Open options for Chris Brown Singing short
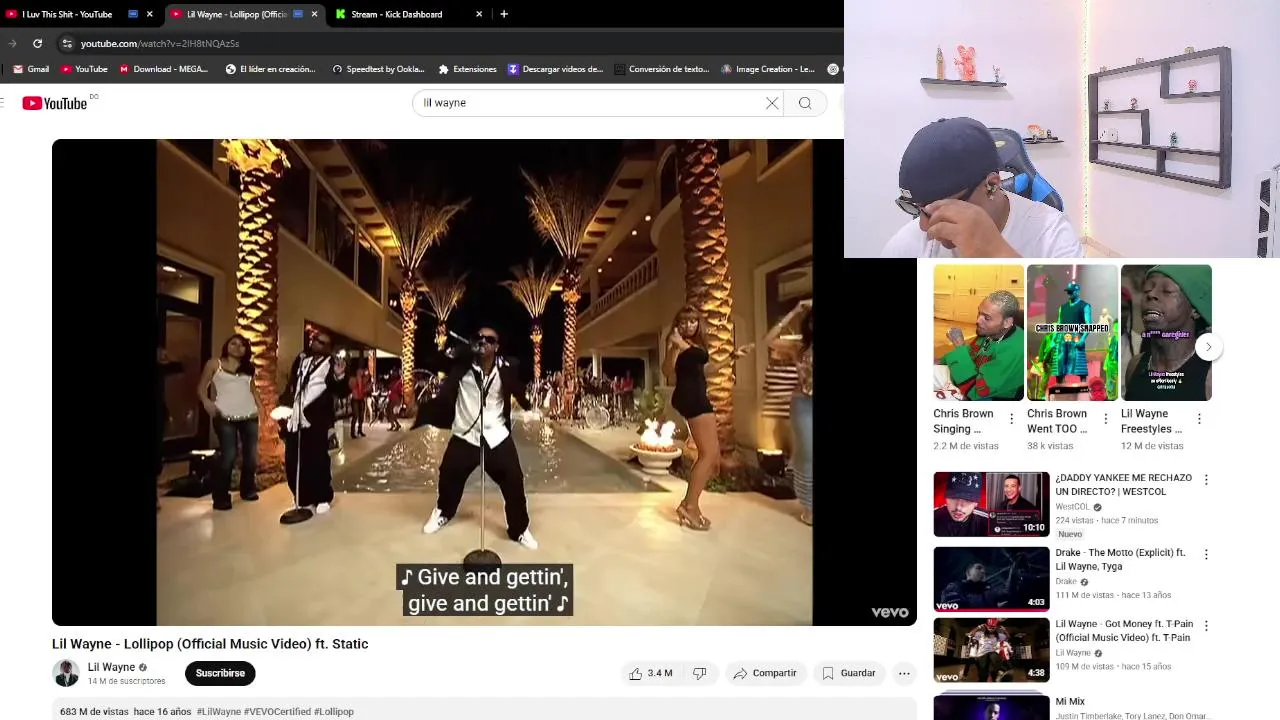The image size is (1280, 720). point(1011,419)
